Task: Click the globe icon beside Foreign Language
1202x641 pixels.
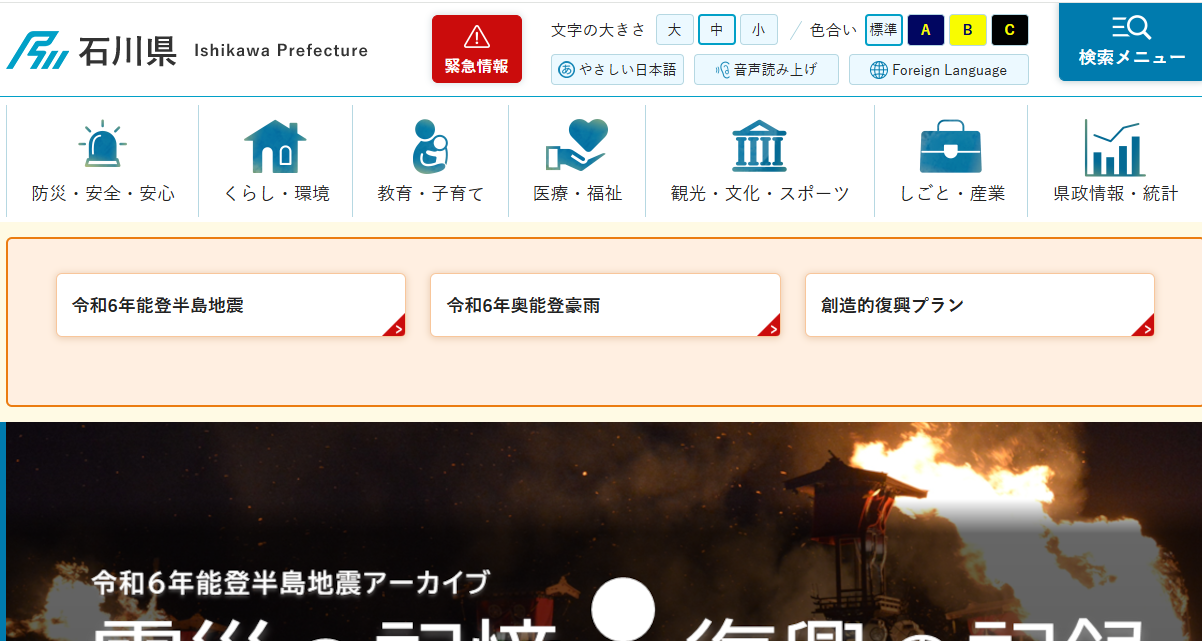Action: [879, 70]
